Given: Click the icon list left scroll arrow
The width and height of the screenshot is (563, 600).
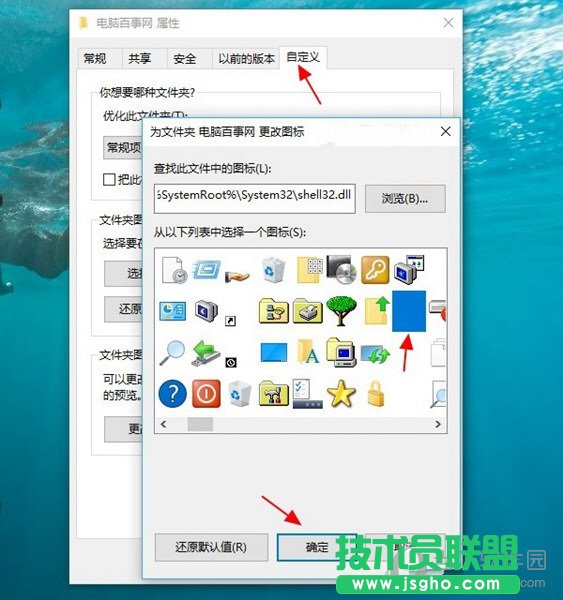Looking at the screenshot, I should click(x=163, y=424).
